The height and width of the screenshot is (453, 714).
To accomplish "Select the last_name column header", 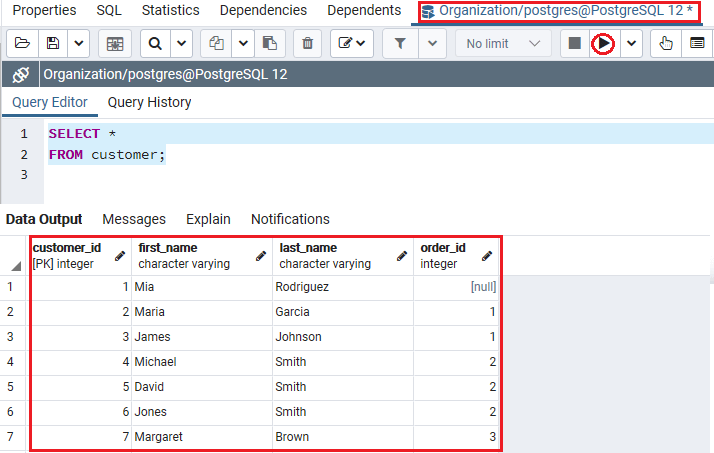I will point(343,256).
